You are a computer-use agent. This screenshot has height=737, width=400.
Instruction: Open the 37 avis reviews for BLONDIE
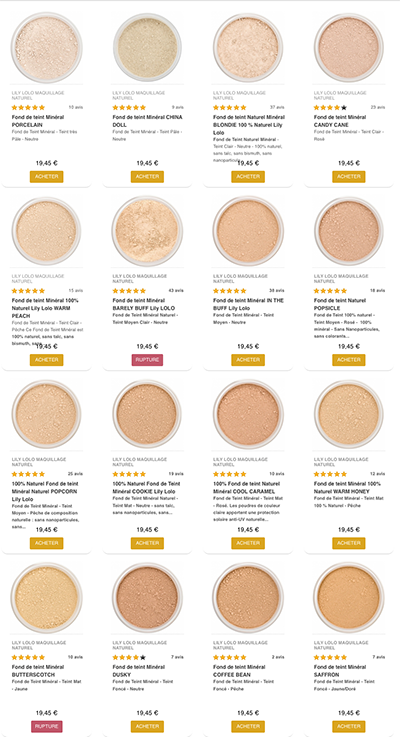pyautogui.click(x=277, y=107)
